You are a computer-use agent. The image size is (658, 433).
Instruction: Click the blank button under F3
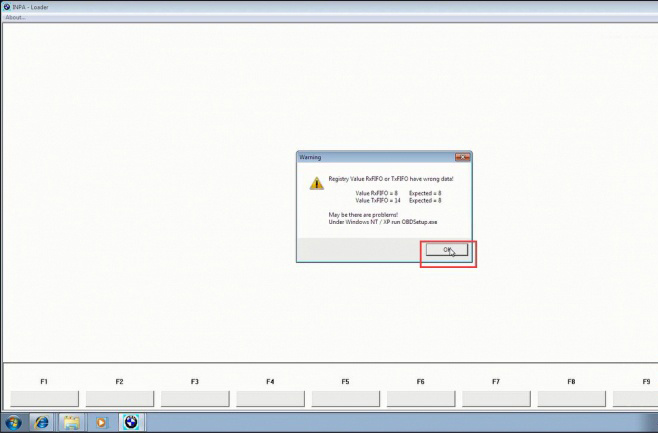coord(195,399)
